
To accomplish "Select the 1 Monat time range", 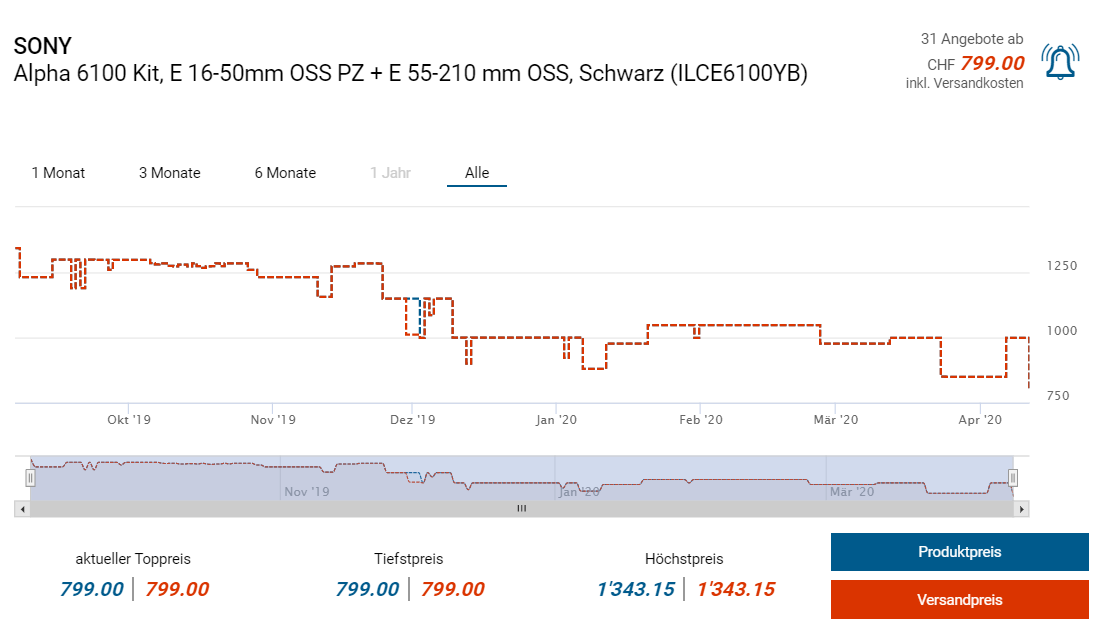I will (58, 173).
